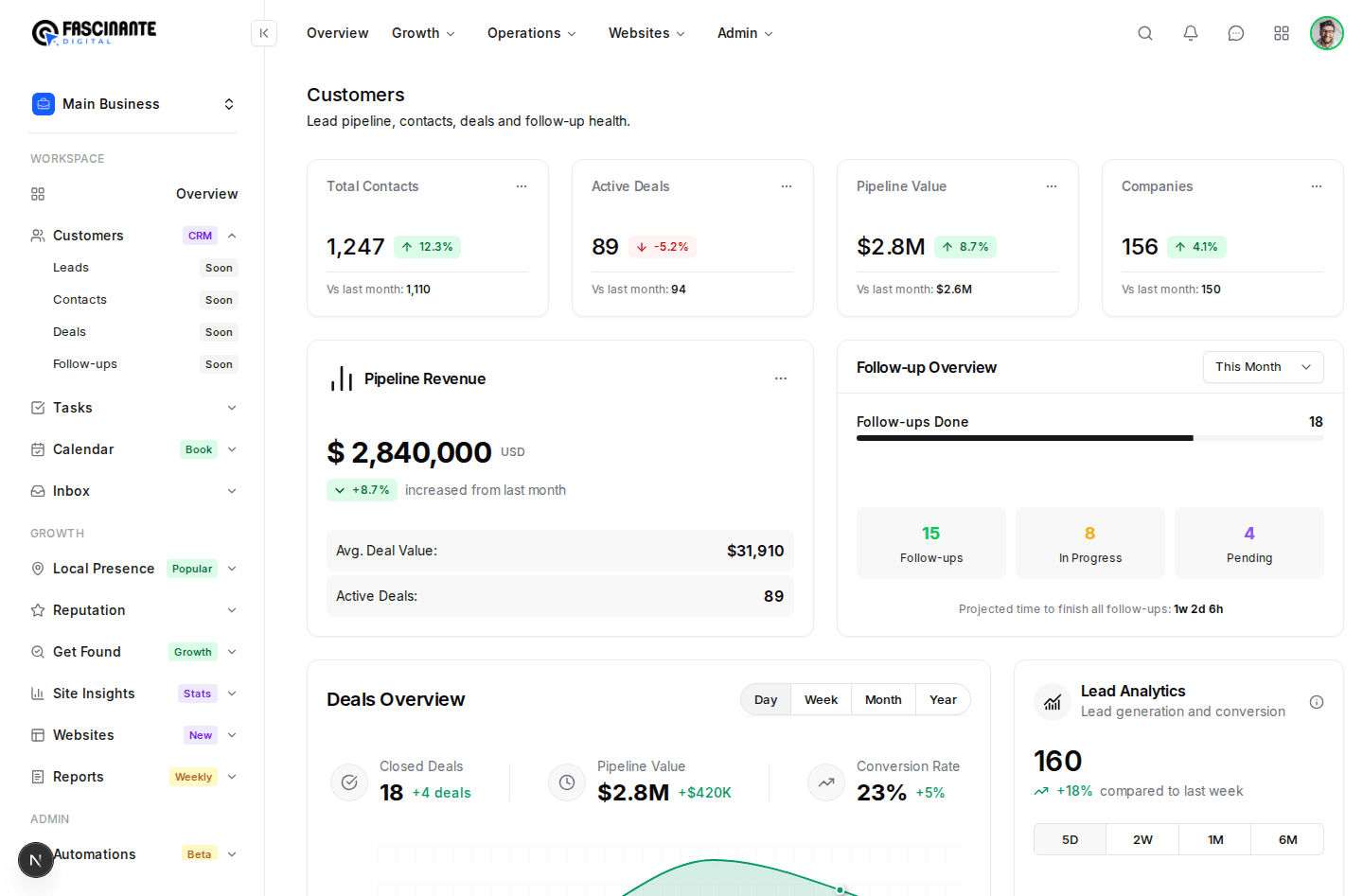Go to the Overview nav tab
The height and width of the screenshot is (896, 1363).
tap(338, 33)
